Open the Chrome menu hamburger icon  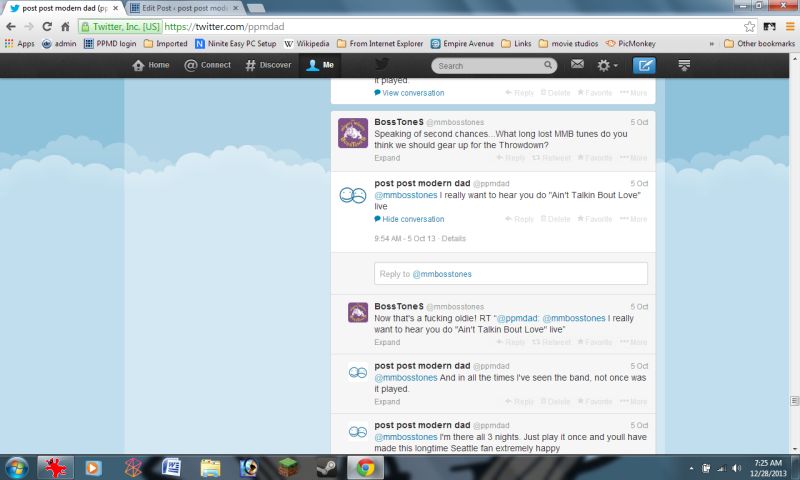[790, 27]
